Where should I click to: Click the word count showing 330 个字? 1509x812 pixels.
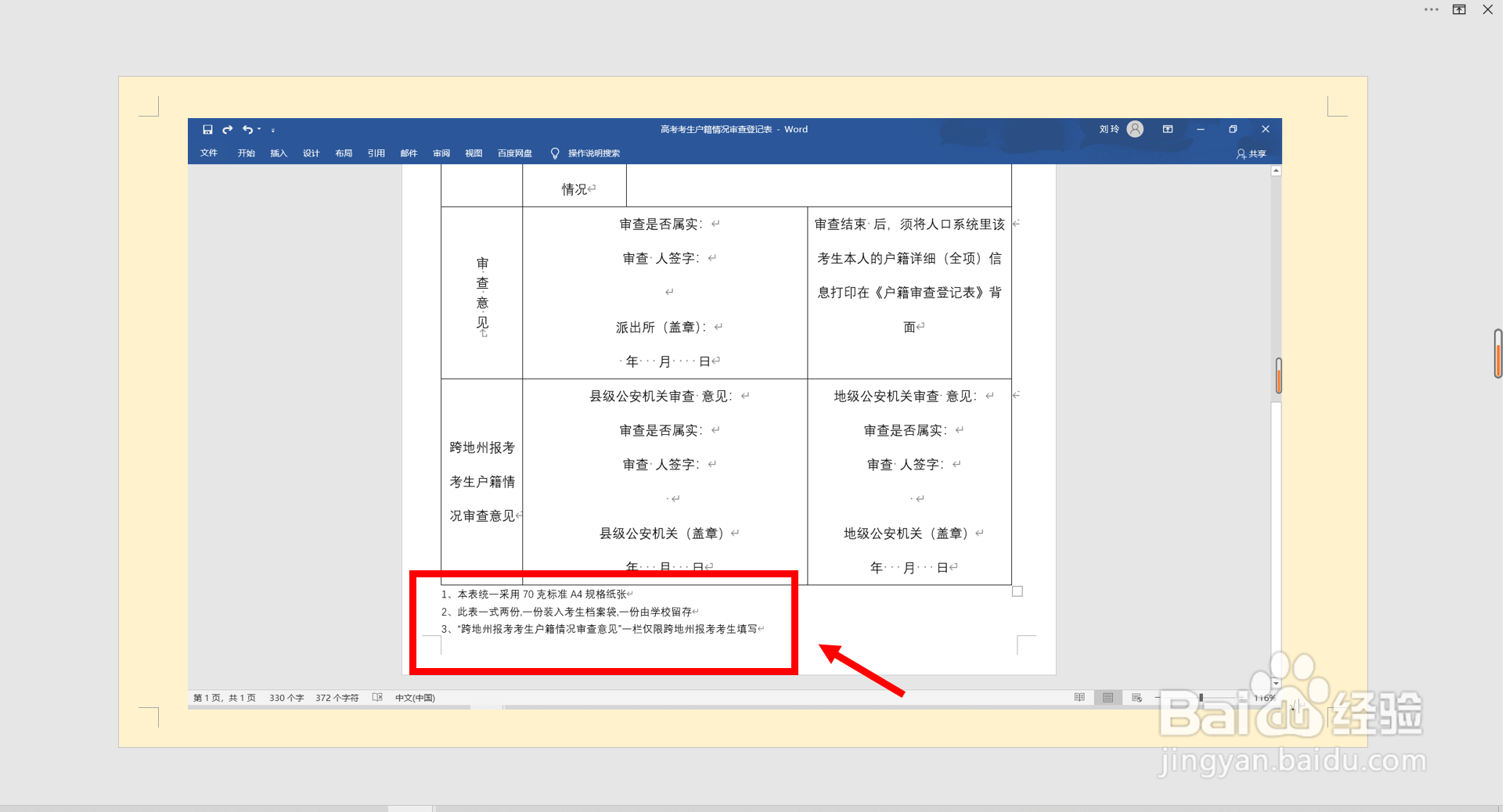pyautogui.click(x=286, y=697)
